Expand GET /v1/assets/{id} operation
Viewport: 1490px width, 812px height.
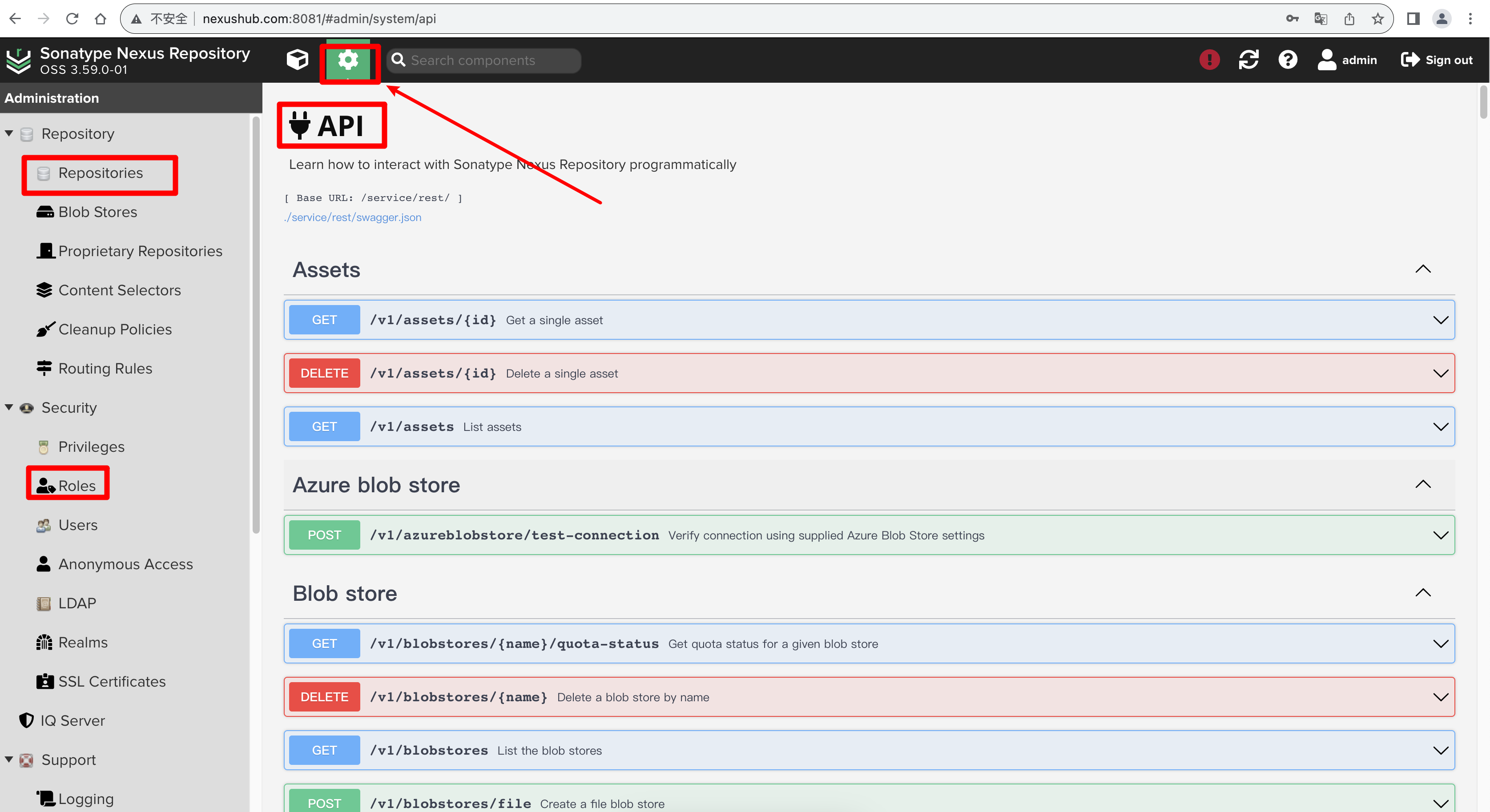pyautogui.click(x=869, y=320)
